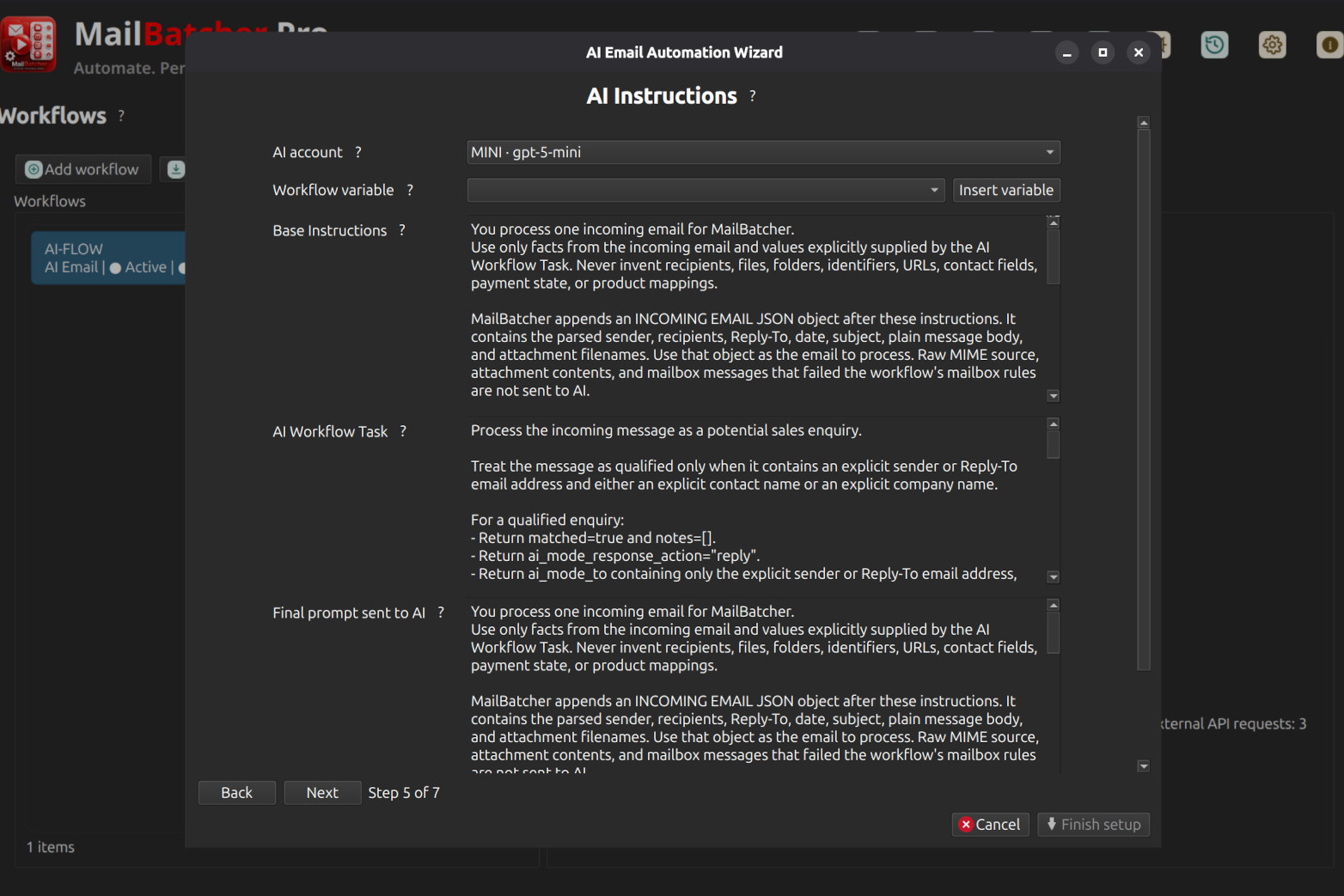Click the Base Instructions scrollbar thumb
This screenshot has width=1344, height=896.
click(x=1054, y=256)
